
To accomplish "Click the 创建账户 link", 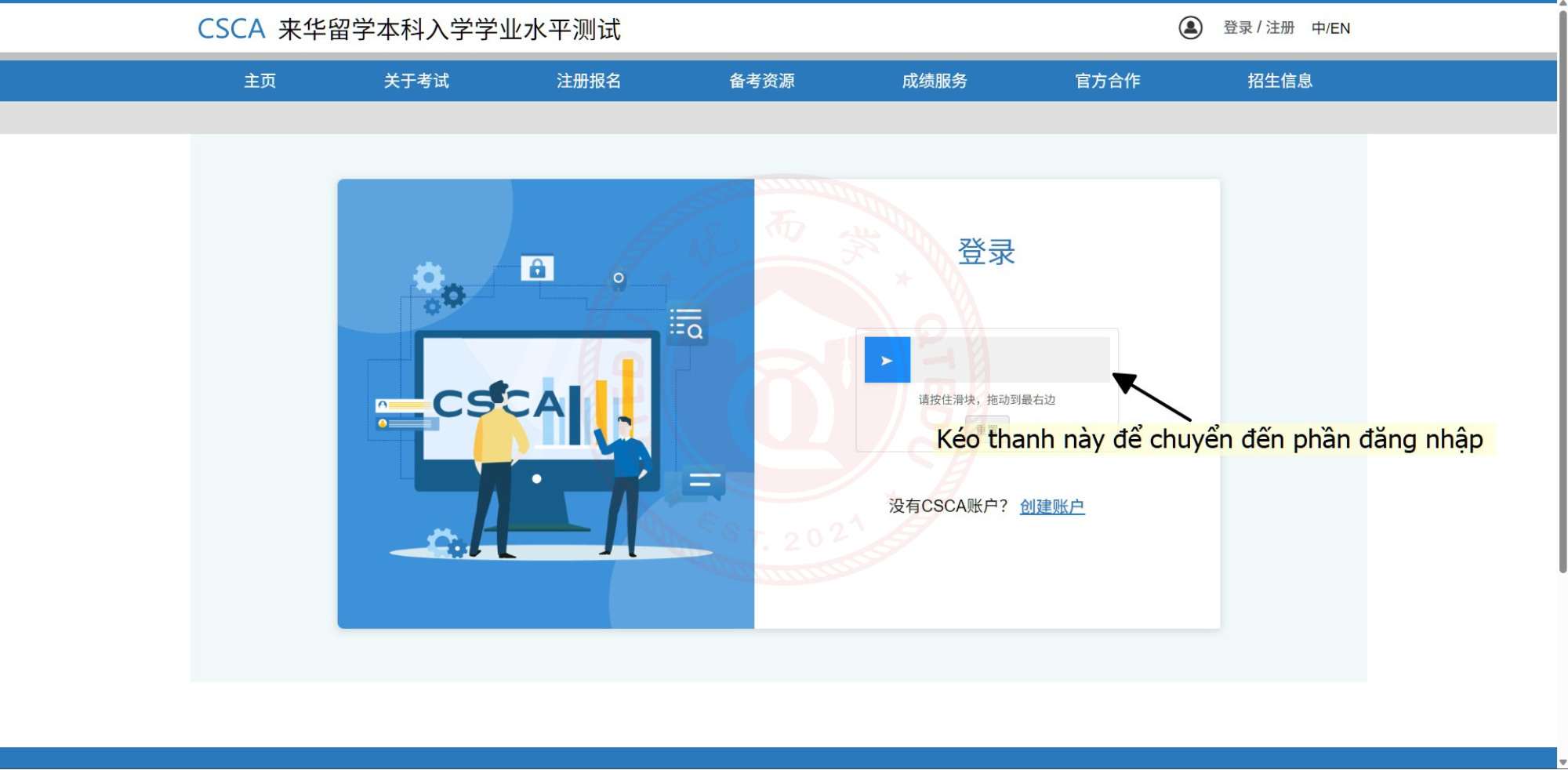I will pyautogui.click(x=1051, y=507).
